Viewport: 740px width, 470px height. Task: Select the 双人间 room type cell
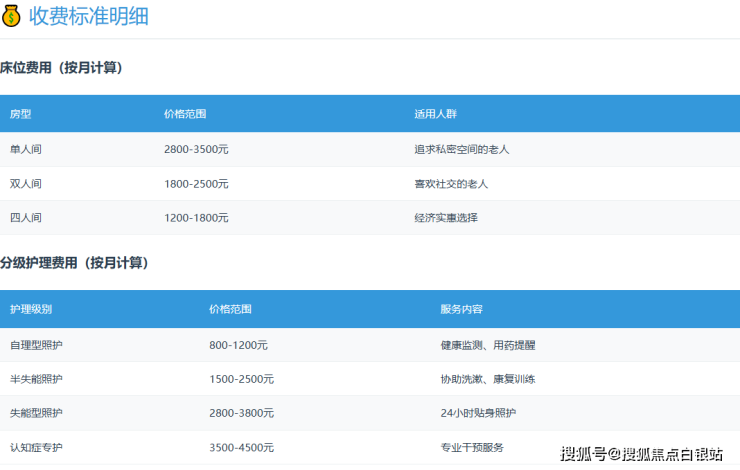pyautogui.click(x=26, y=184)
